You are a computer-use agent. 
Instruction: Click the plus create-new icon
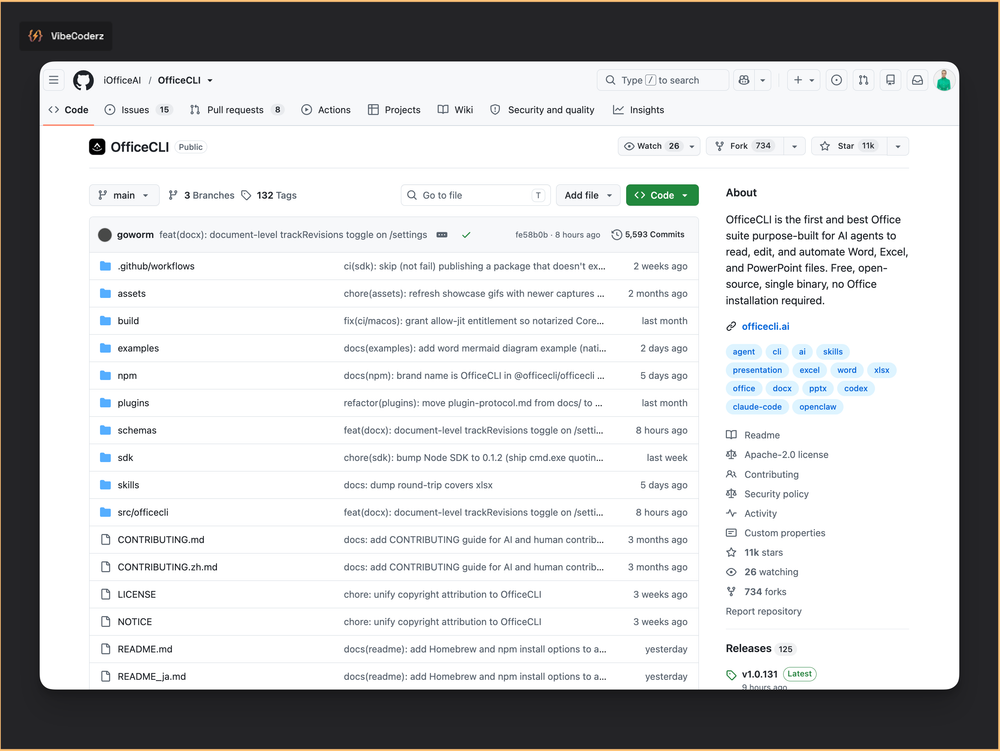point(798,80)
